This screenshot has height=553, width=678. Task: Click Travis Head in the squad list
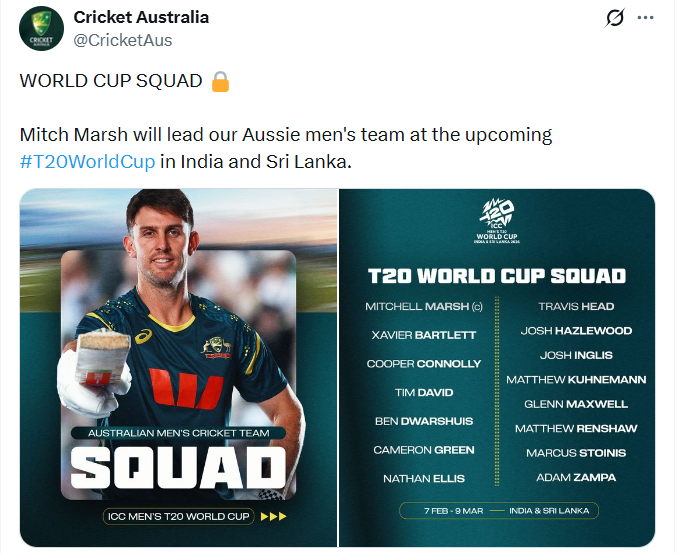576,307
